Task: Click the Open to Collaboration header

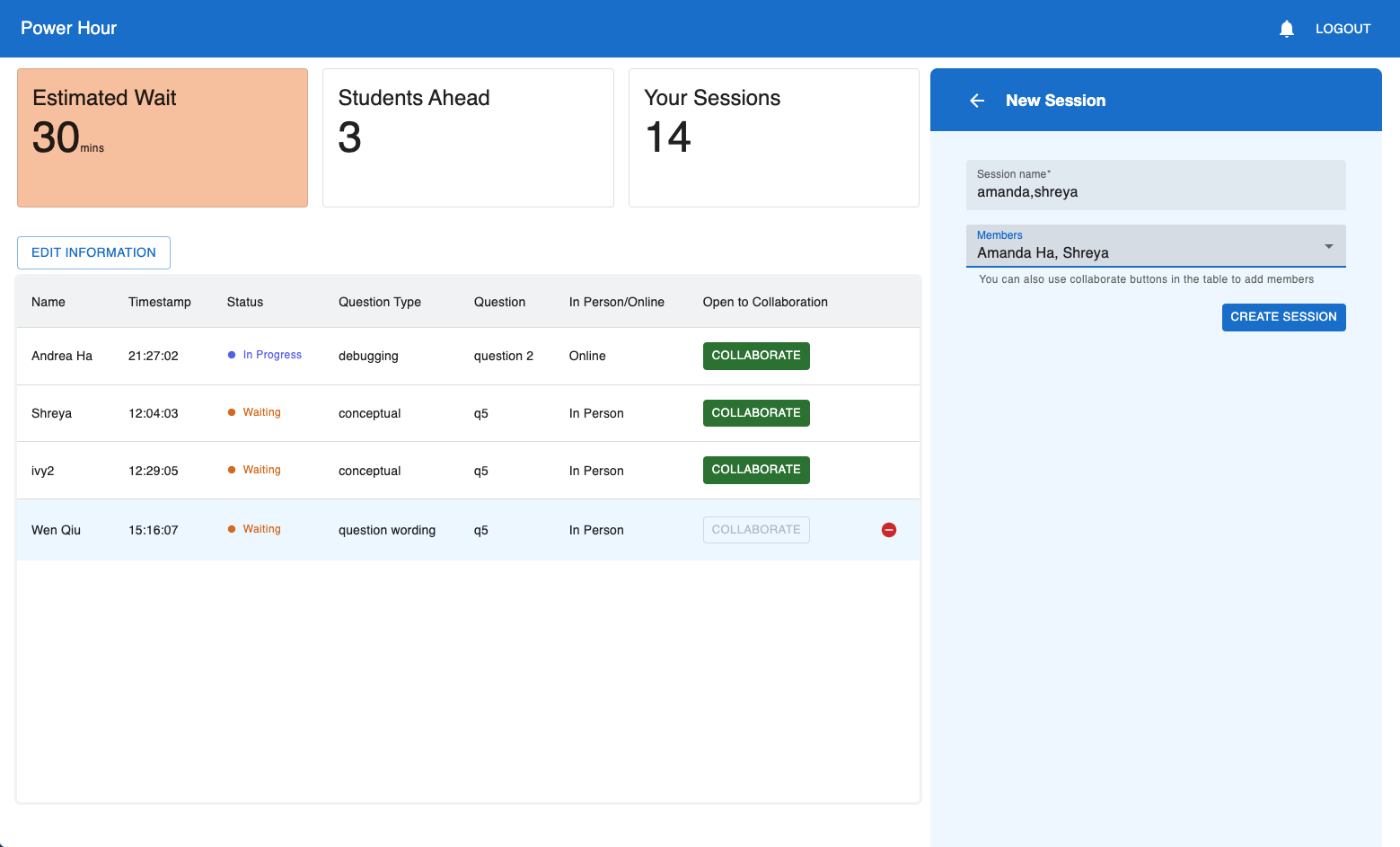Action: point(765,302)
